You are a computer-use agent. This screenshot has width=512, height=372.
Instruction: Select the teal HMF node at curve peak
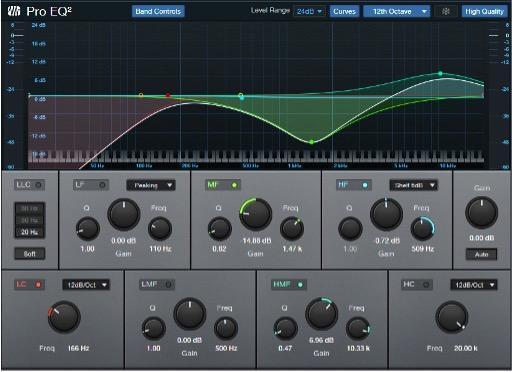tap(440, 73)
